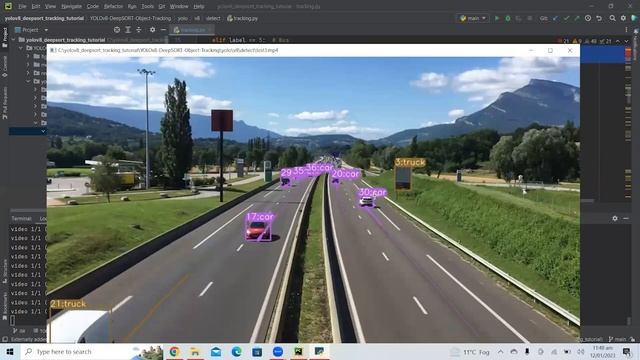Screen dimensions: 640x360
Task: Open notifications center in taskbar
Action: [x=627, y=351]
